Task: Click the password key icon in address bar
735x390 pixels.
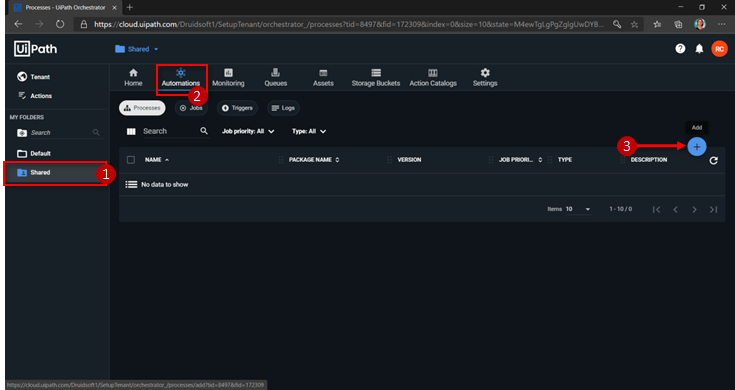Action: (x=617, y=24)
